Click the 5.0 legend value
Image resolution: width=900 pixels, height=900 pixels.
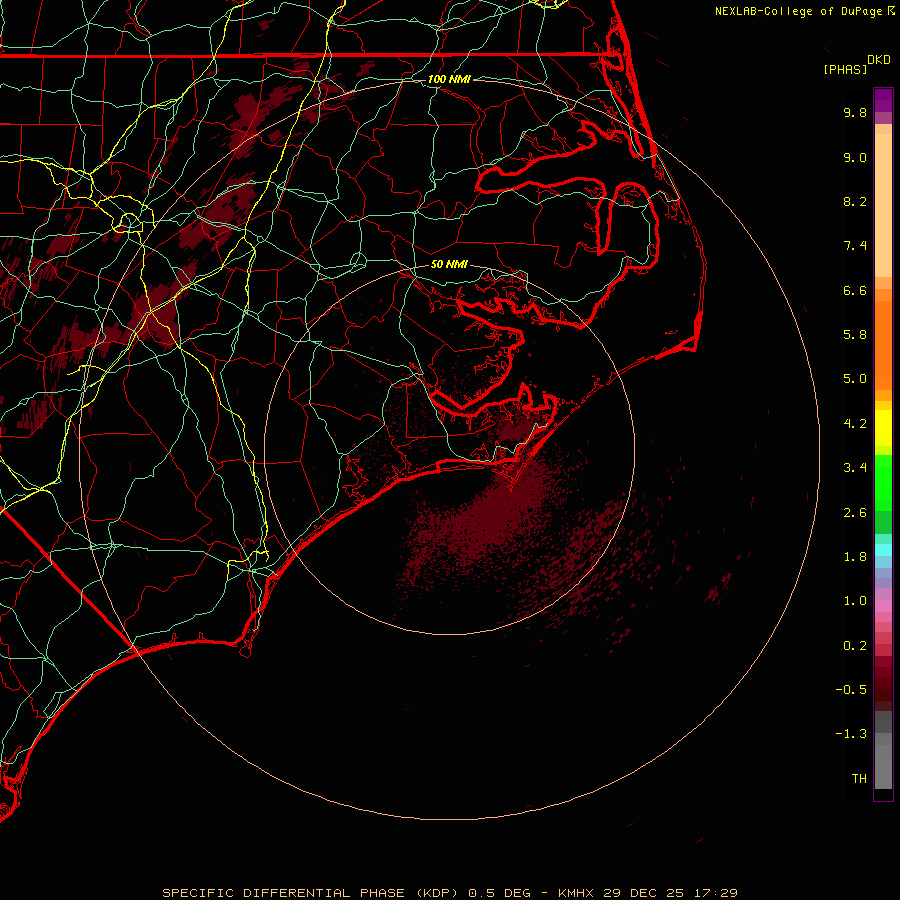tap(855, 379)
